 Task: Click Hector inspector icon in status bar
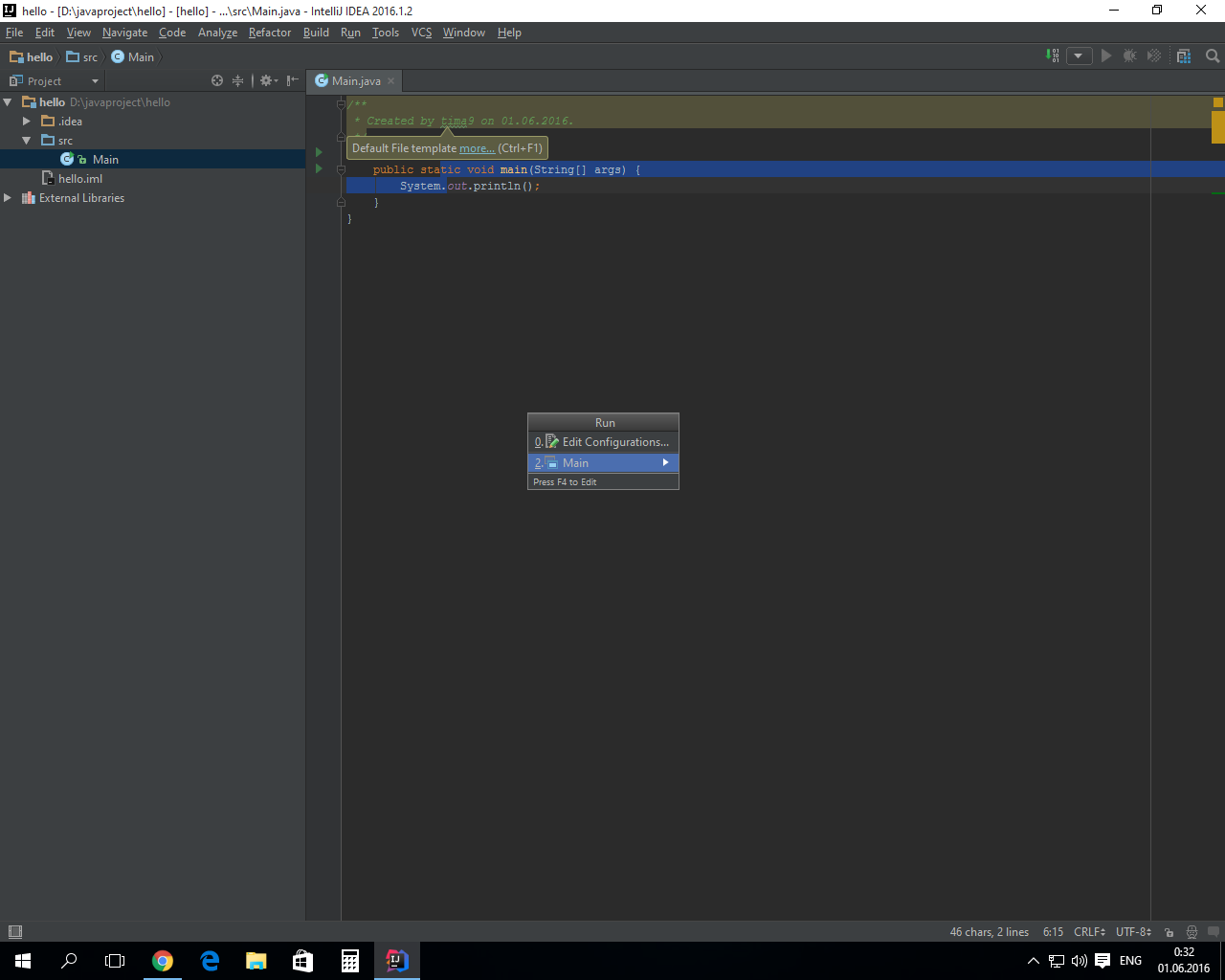(x=1192, y=932)
